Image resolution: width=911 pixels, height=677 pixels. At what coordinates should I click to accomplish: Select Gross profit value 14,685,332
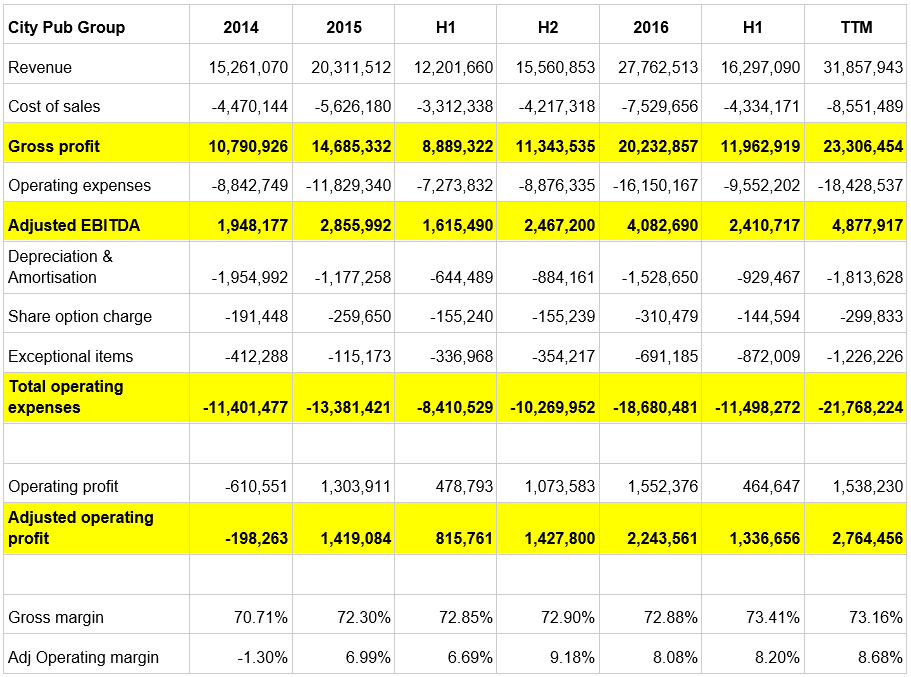[x=351, y=146]
